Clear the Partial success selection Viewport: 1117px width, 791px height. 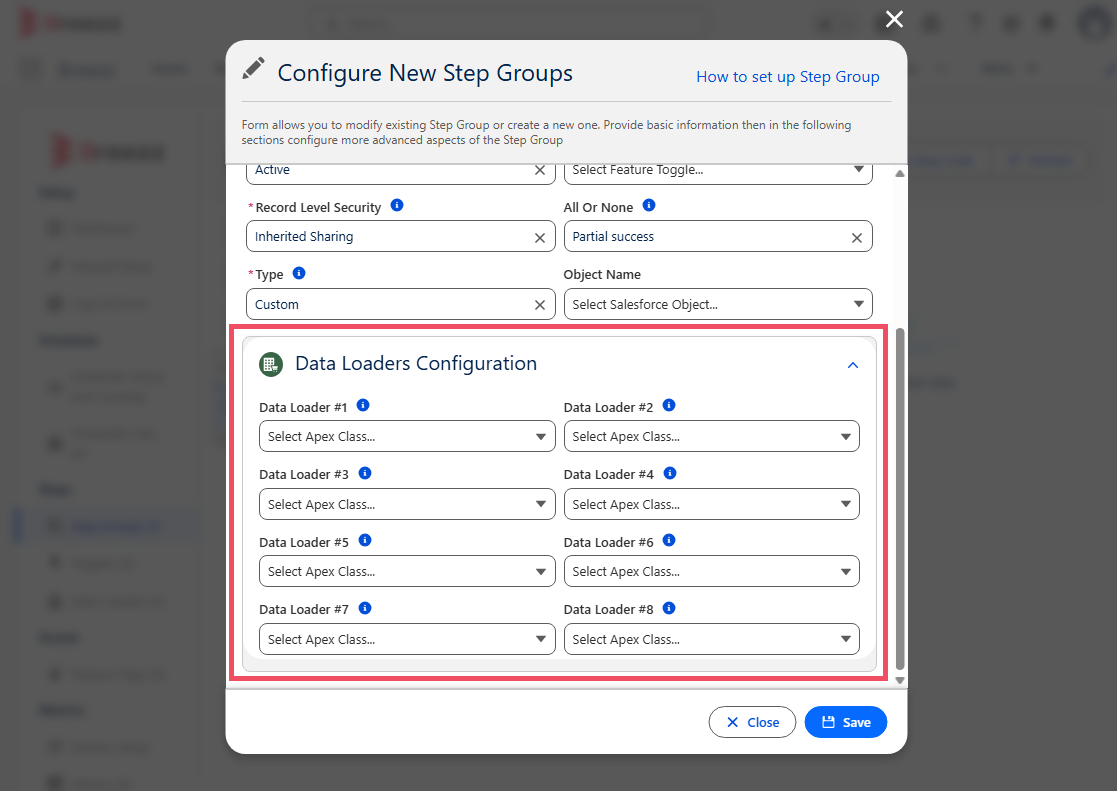[857, 238]
